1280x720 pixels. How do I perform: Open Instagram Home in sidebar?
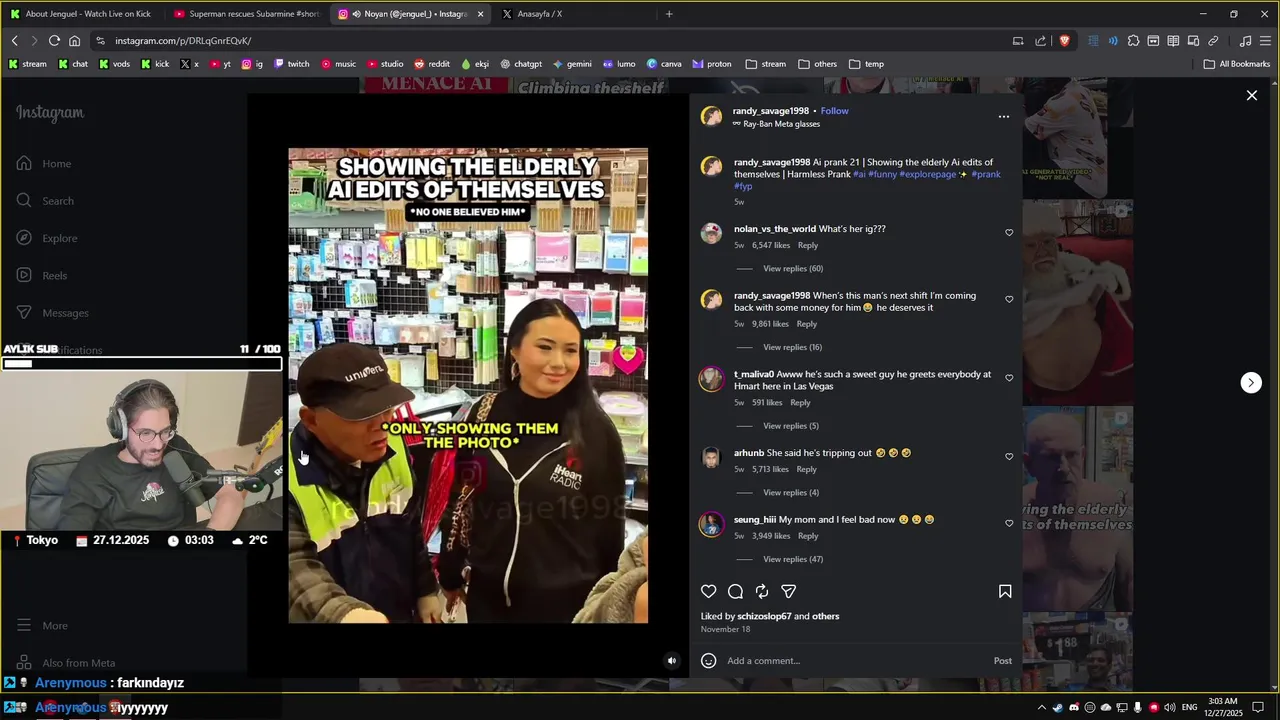click(x=45, y=163)
